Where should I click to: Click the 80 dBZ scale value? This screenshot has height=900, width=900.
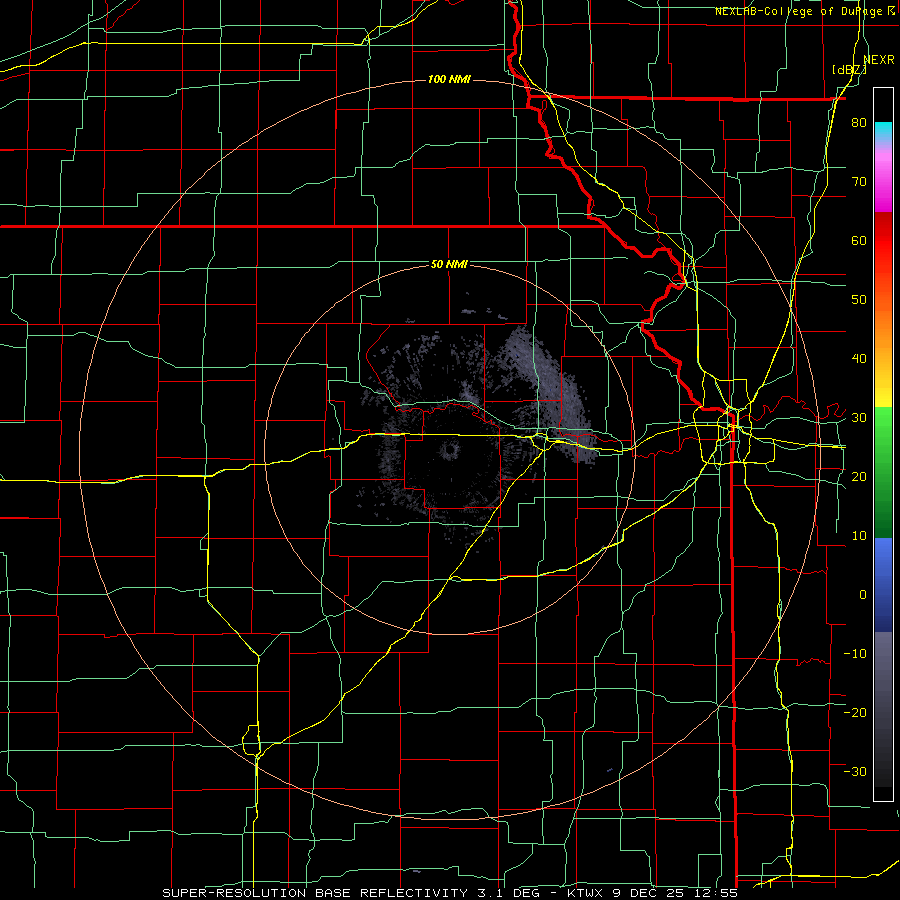coord(859,123)
